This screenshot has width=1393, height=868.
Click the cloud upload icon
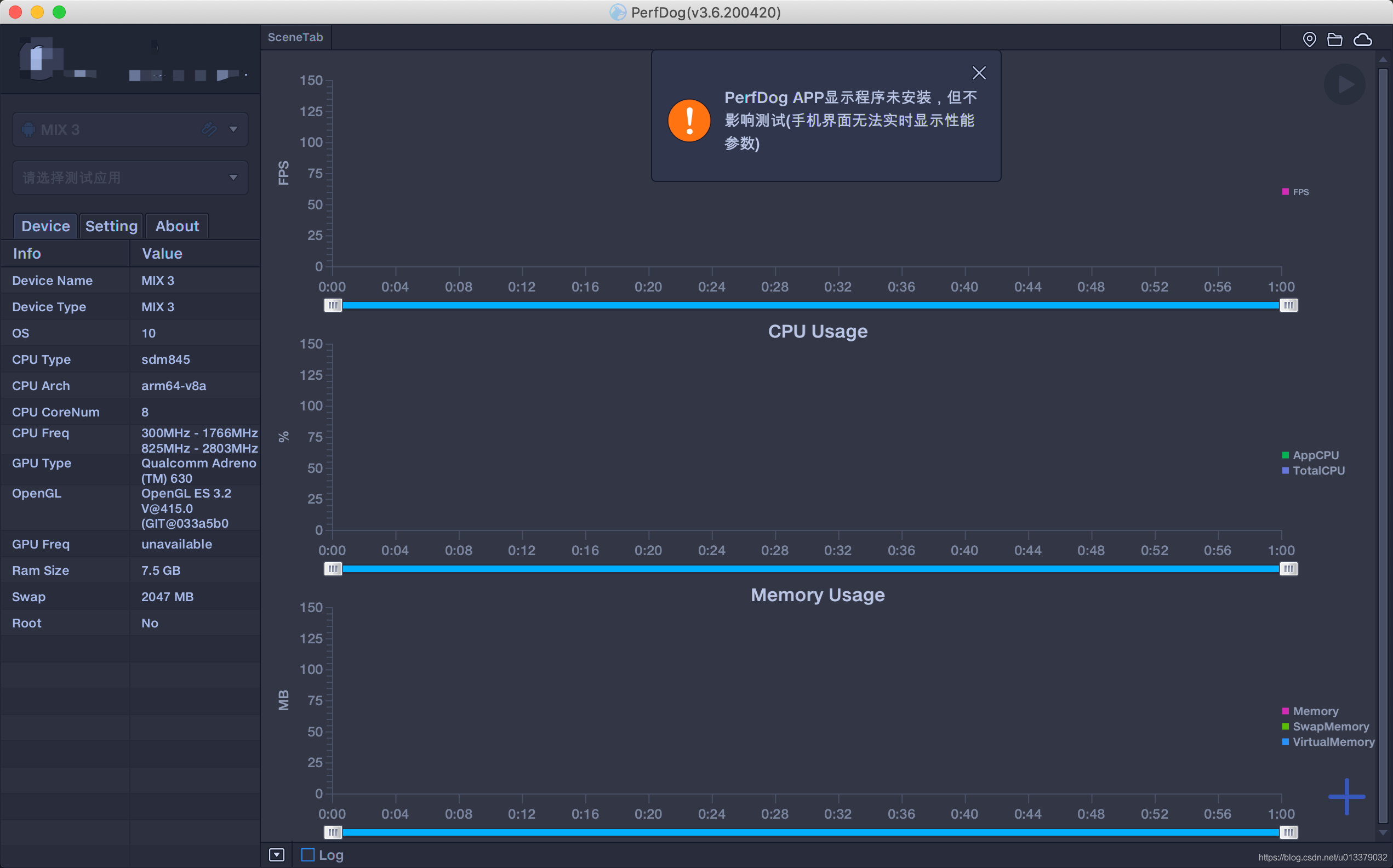[x=1362, y=39]
